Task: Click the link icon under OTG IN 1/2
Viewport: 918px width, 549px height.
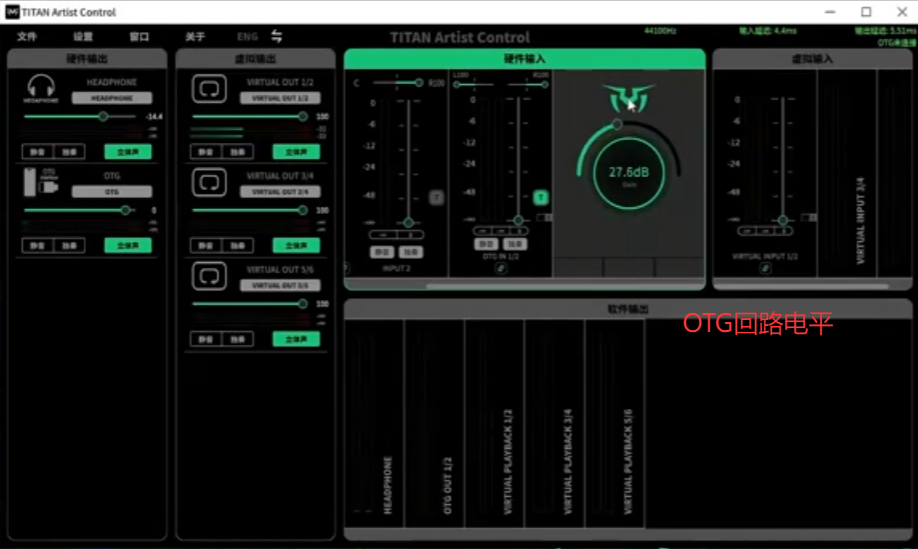Action: tap(501, 267)
